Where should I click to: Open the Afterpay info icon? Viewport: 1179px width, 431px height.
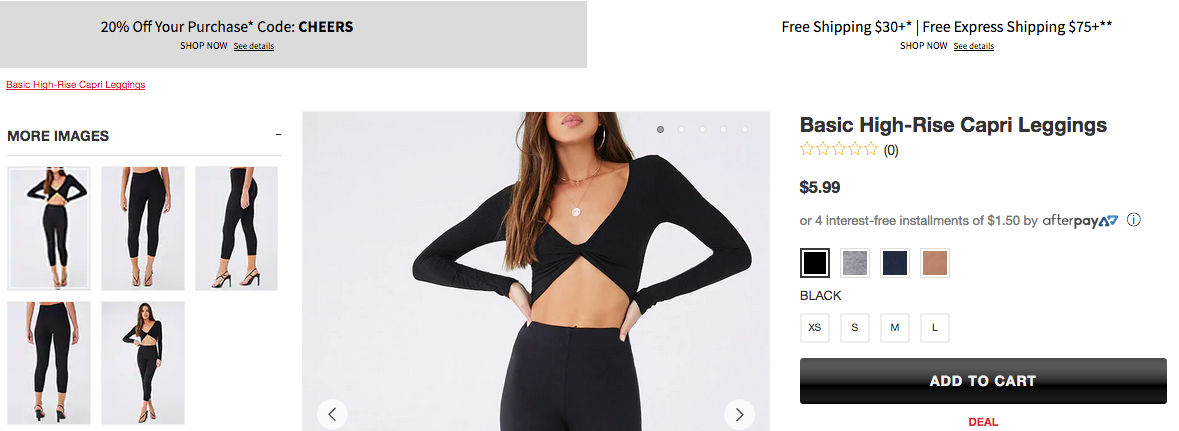click(x=1134, y=220)
